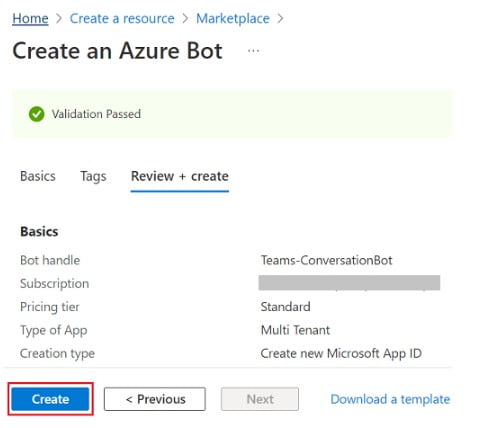Open the ellipsis more options menu

[x=253, y=51]
